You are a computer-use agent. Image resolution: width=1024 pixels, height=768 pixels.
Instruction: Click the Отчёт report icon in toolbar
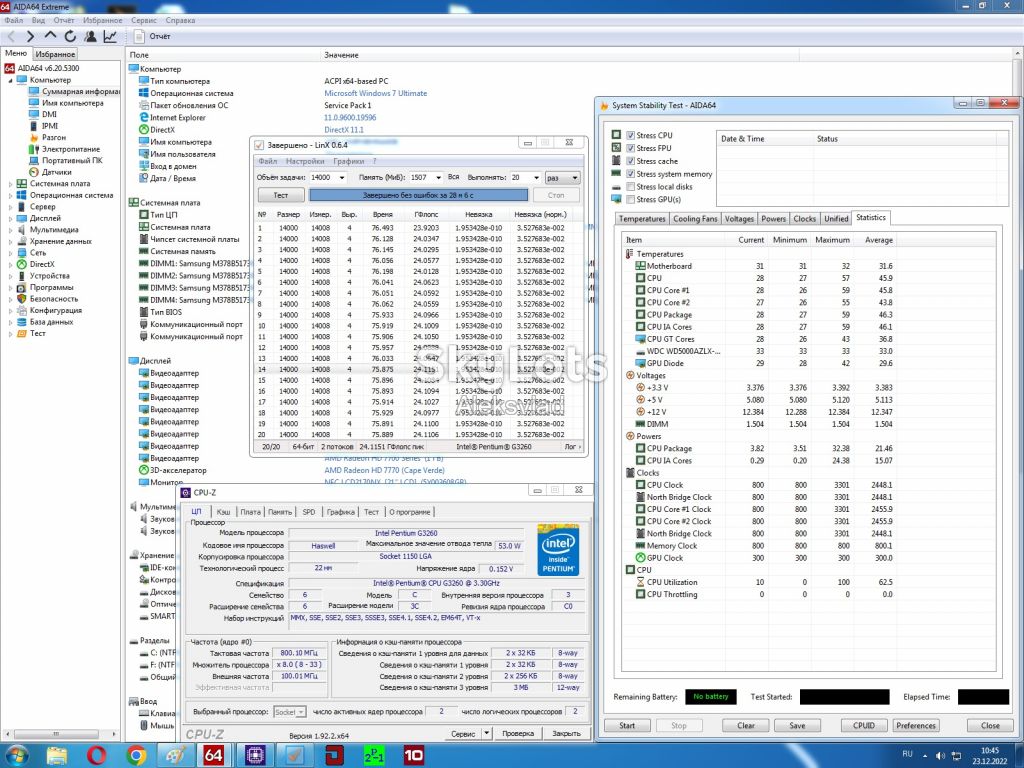(x=139, y=37)
